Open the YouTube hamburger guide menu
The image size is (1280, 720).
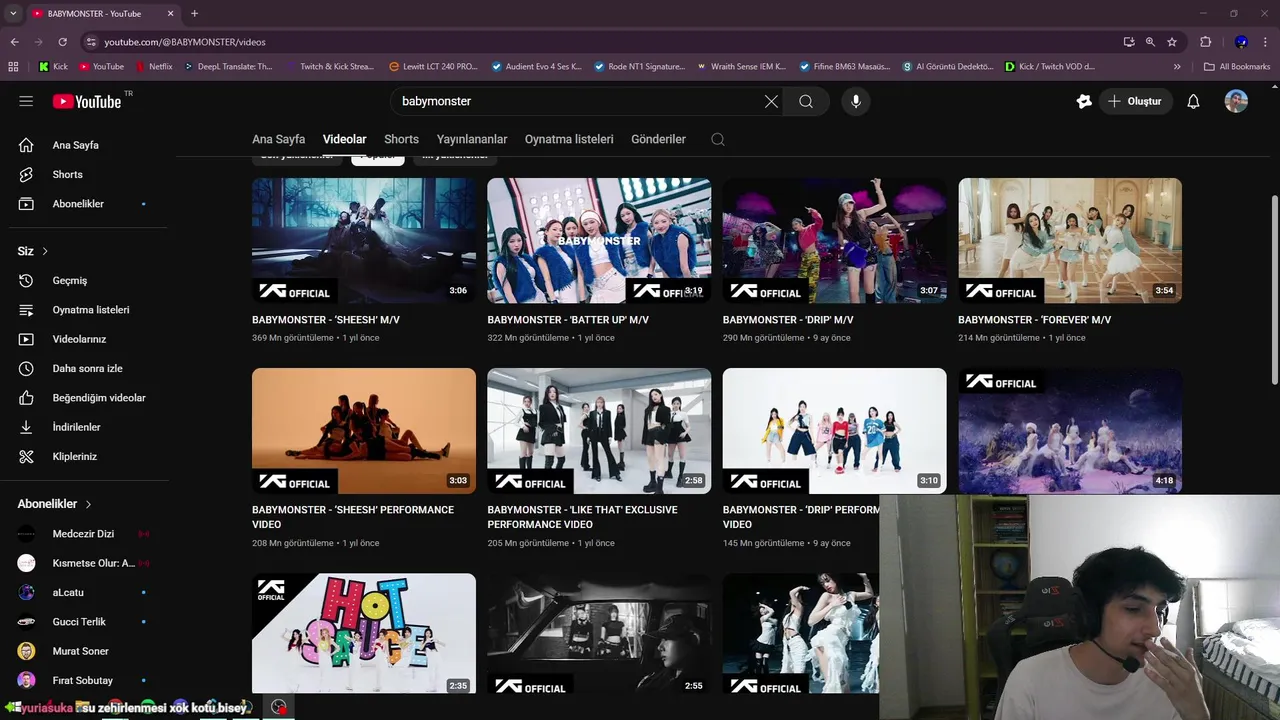tap(26, 101)
